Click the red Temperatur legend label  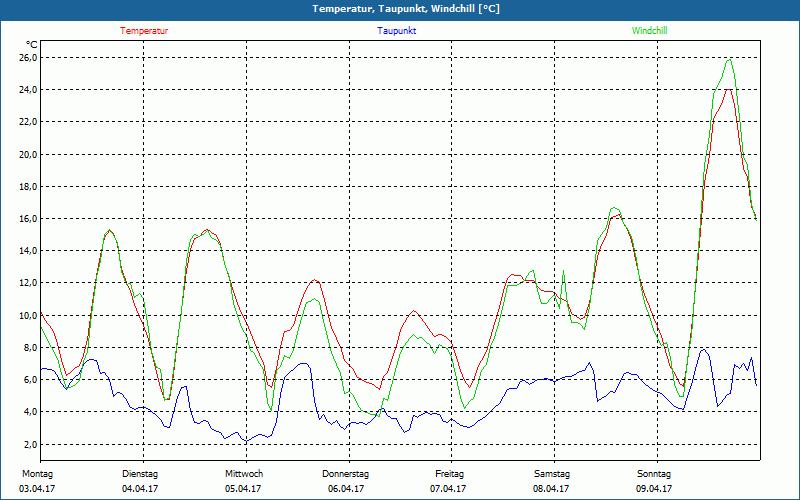pos(144,31)
